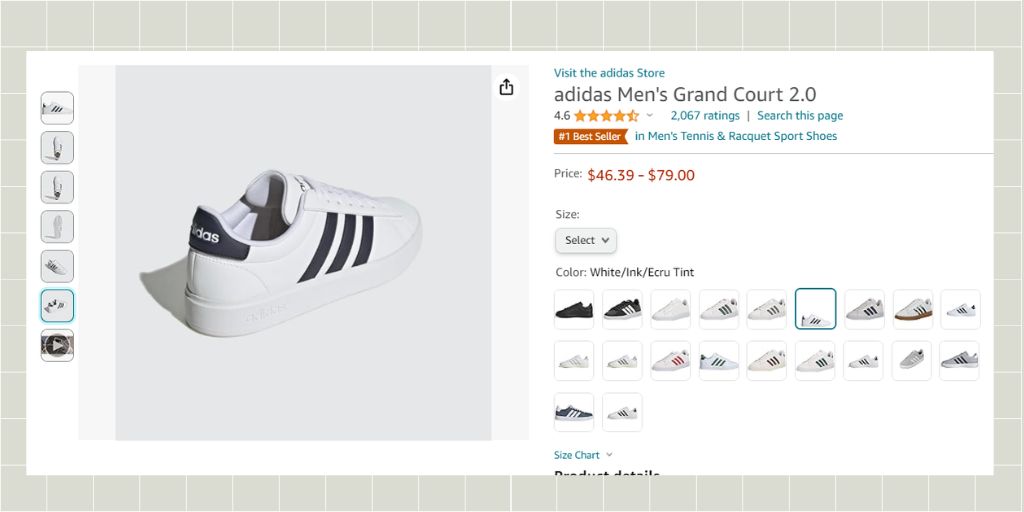
Task: Choose the solid grey shoe swatch
Action: point(912,361)
